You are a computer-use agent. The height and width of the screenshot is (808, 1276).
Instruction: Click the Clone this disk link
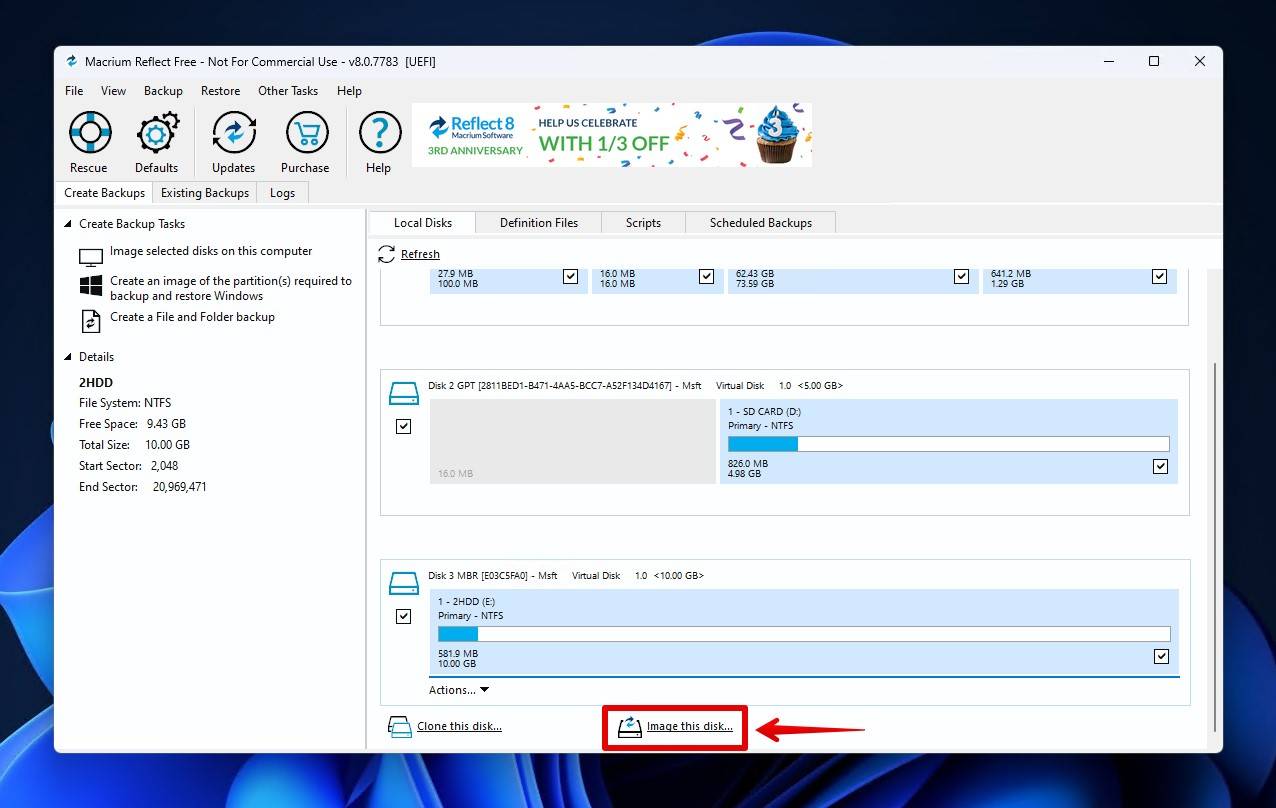(x=458, y=726)
